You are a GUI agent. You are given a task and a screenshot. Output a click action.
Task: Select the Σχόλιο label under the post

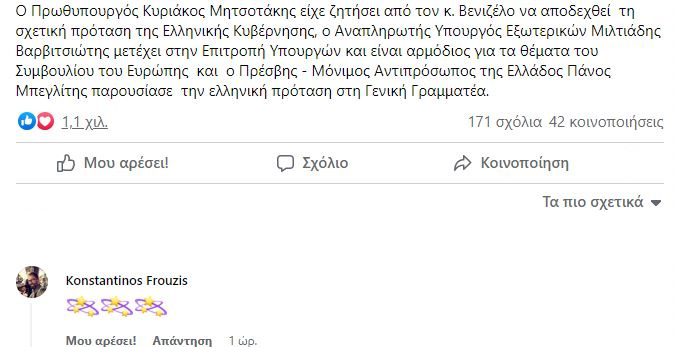pyautogui.click(x=325, y=163)
